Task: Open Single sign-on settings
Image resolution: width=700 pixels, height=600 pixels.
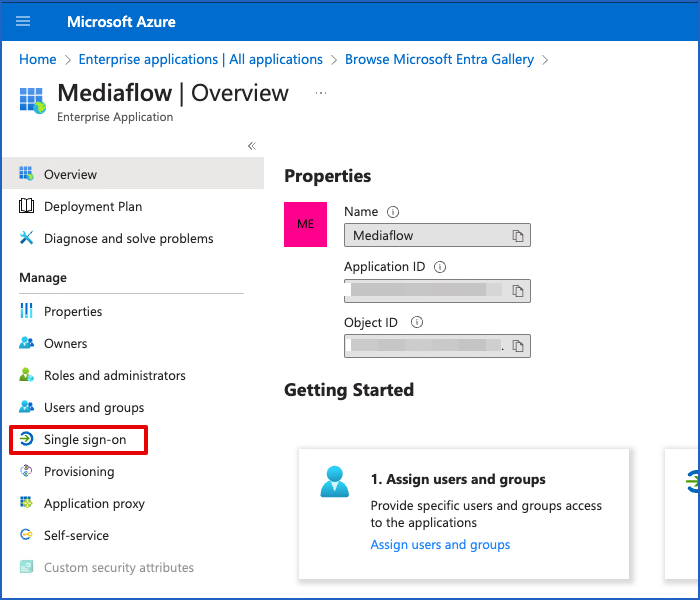Action: [x=84, y=440]
